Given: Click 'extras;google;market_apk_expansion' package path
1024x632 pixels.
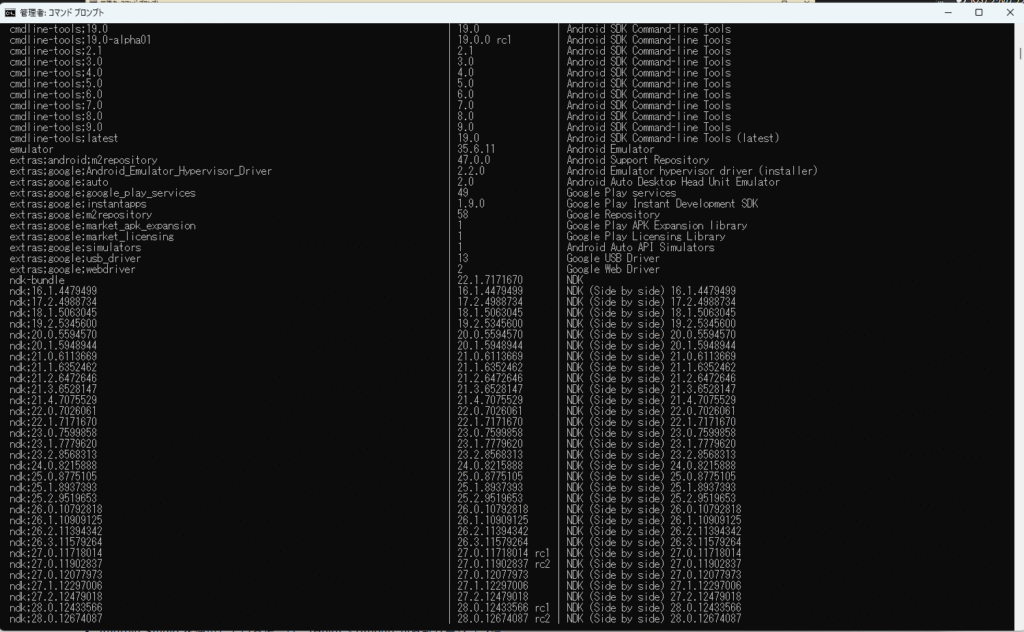Looking at the screenshot, I should tap(103, 226).
